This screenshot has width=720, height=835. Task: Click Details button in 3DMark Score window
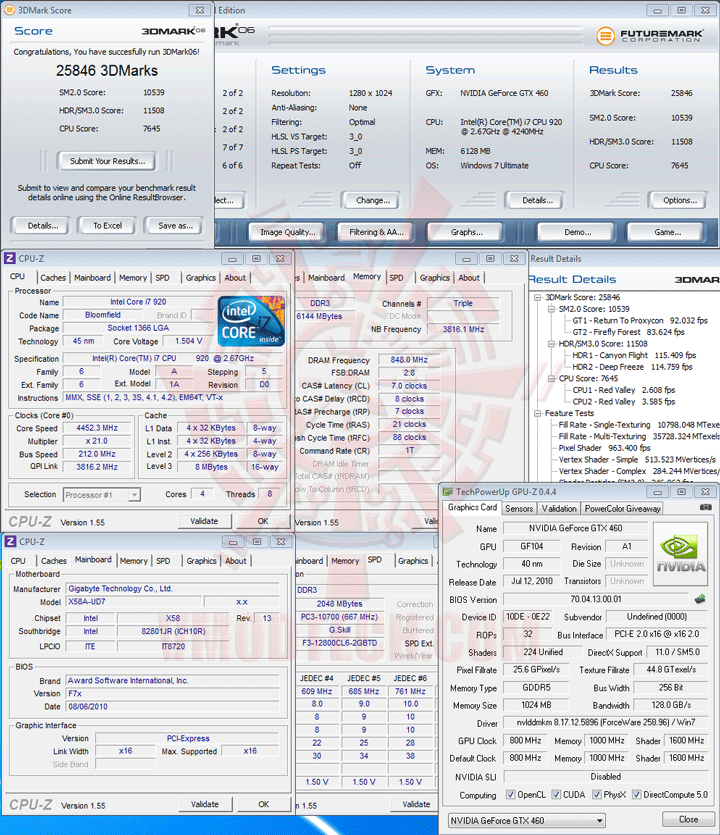(x=42, y=226)
